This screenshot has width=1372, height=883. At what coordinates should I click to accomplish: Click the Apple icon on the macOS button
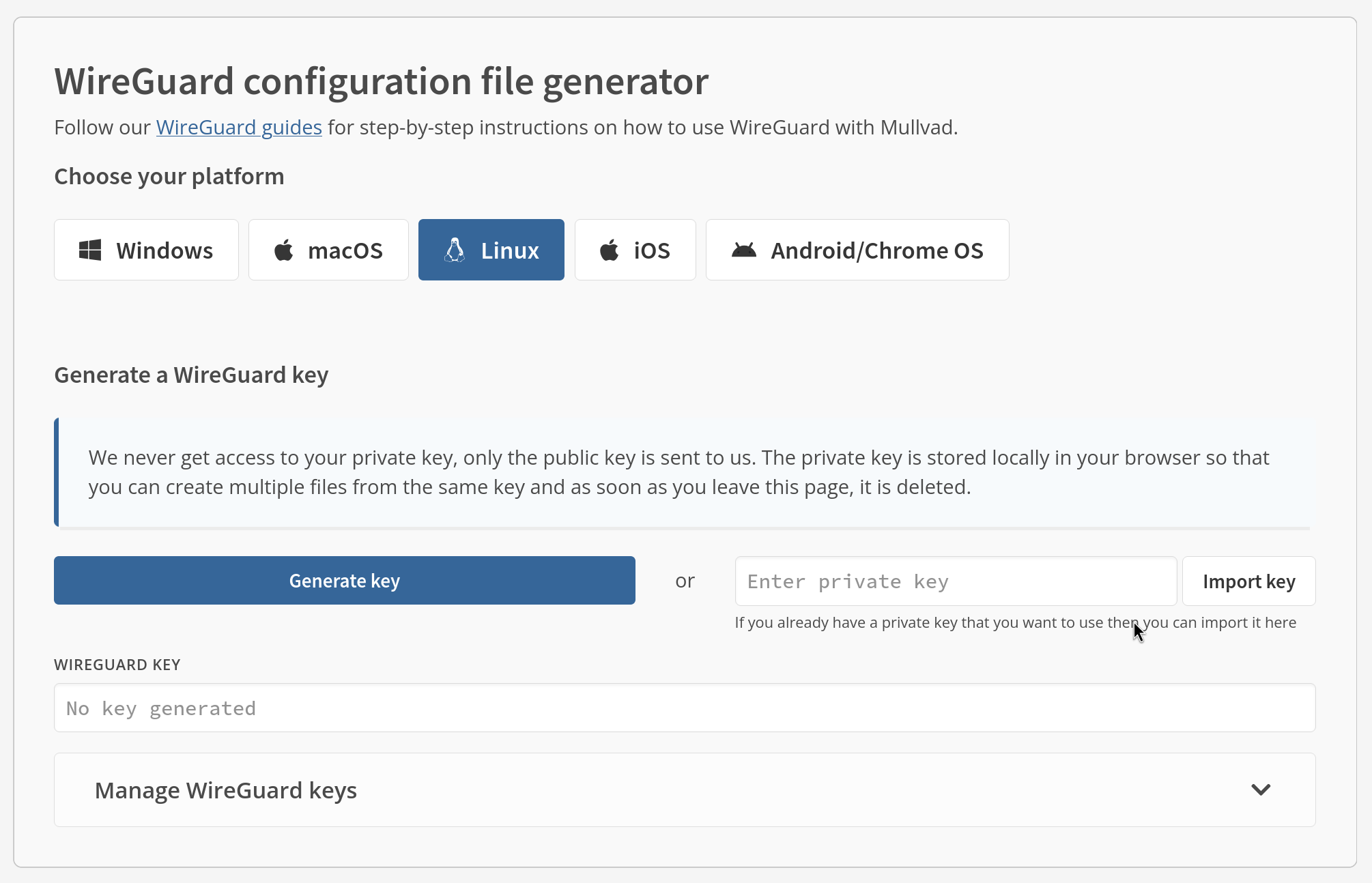coord(284,250)
